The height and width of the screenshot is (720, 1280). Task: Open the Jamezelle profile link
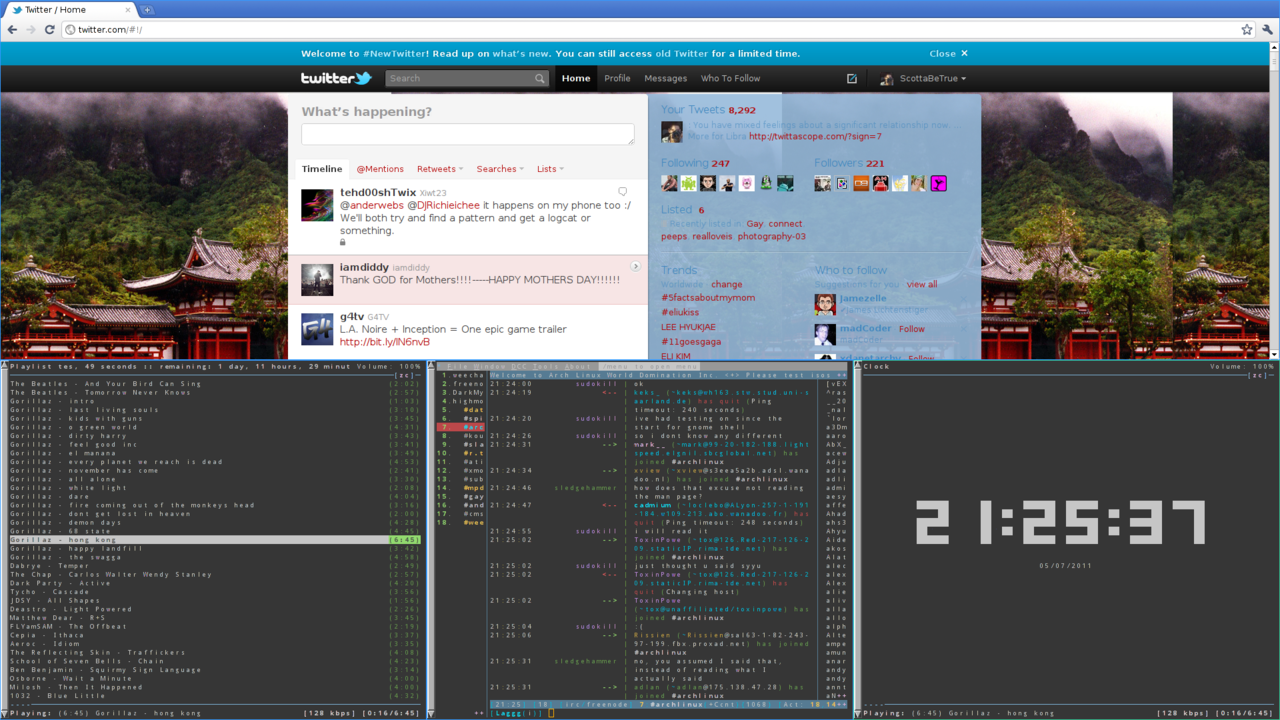(x=863, y=299)
